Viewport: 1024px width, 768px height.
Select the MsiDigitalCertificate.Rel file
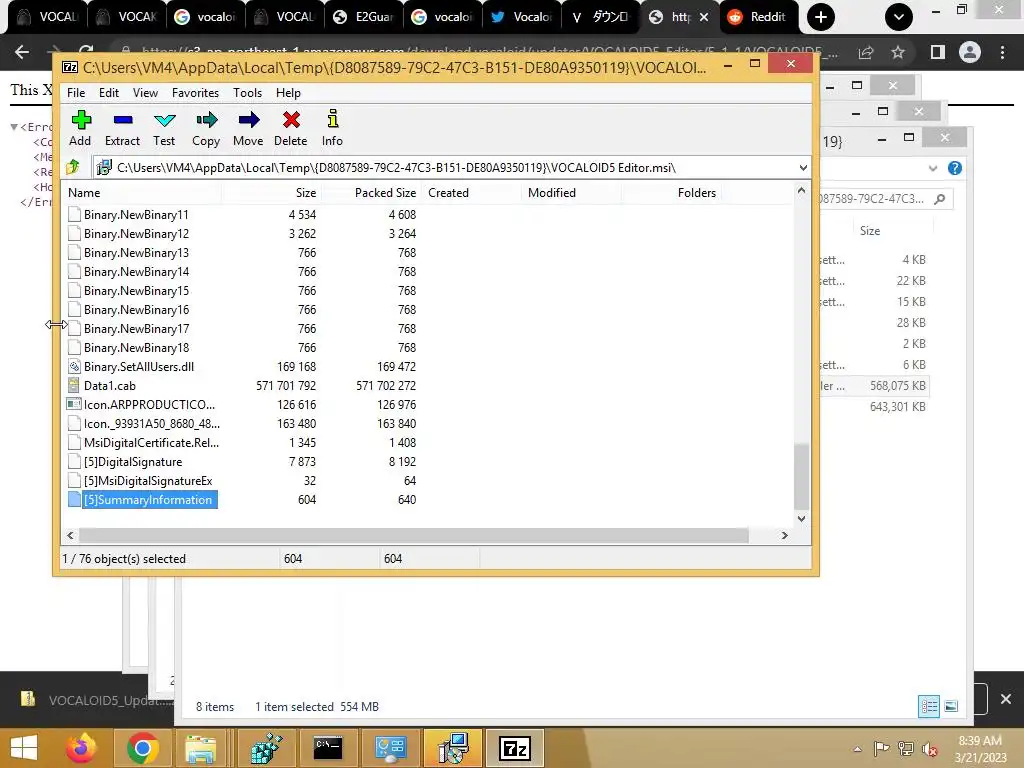pos(151,442)
